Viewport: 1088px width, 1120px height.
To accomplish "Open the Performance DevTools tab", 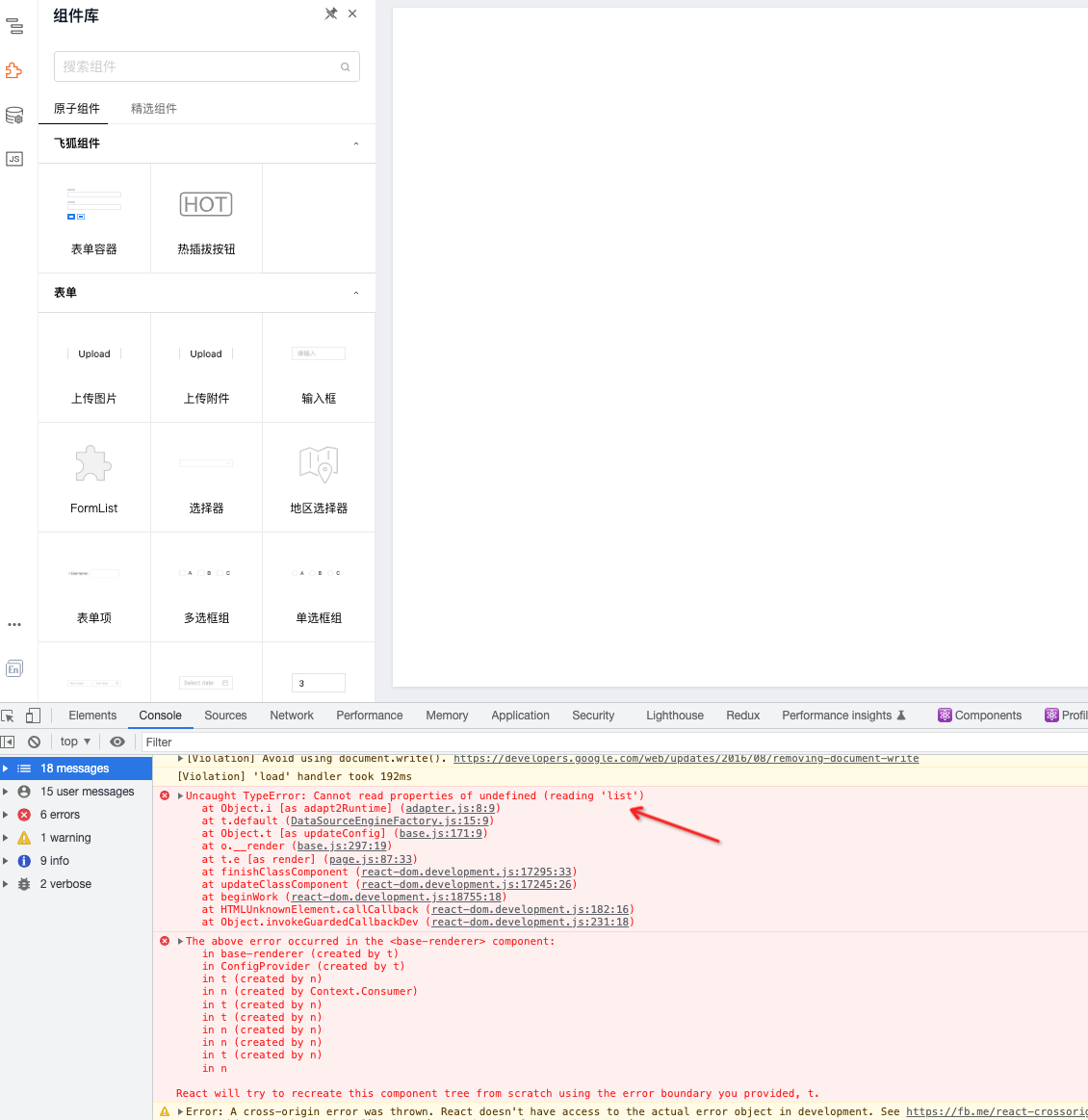I will (x=369, y=716).
